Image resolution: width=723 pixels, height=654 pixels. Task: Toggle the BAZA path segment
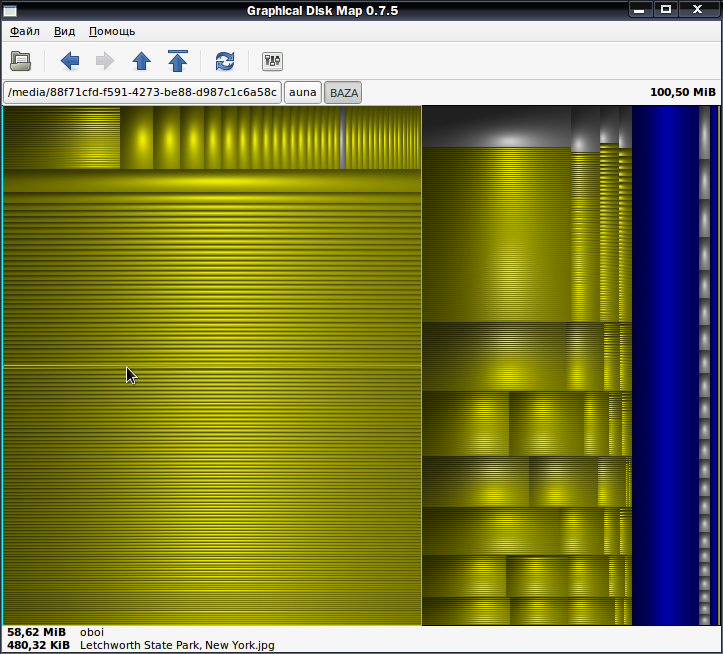[343, 92]
